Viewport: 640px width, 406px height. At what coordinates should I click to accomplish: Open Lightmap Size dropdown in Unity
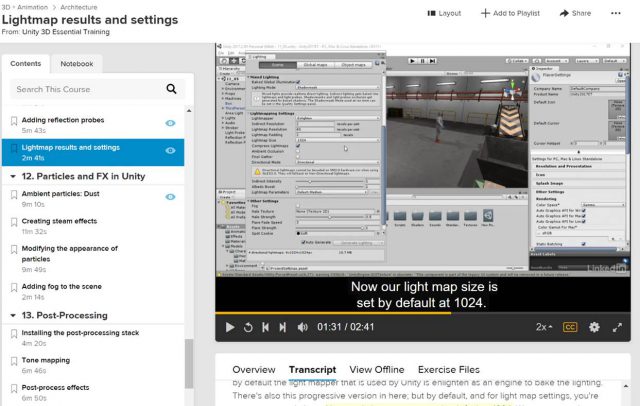(338, 140)
